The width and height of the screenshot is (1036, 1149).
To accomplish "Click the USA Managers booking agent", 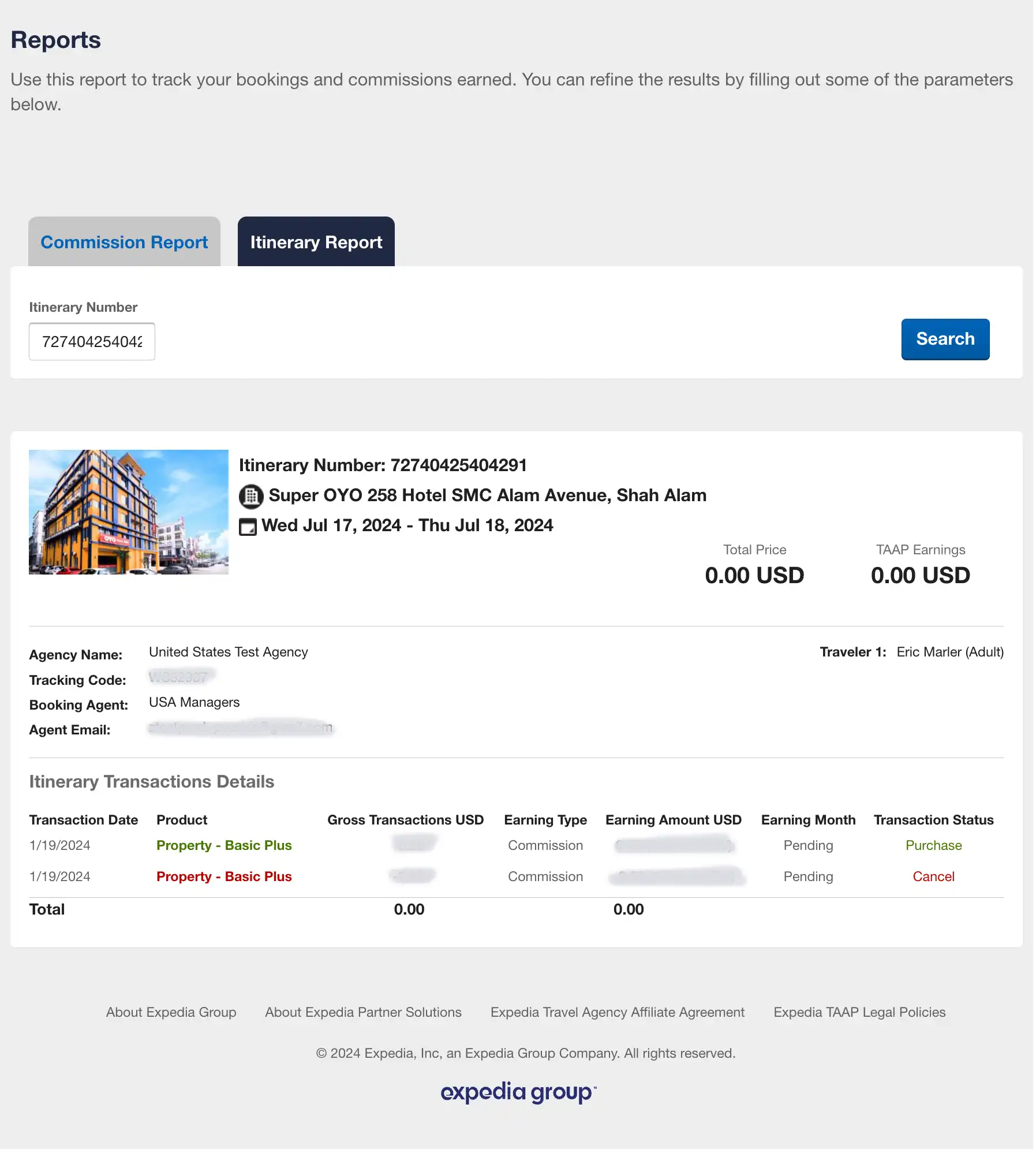I will coord(194,702).
